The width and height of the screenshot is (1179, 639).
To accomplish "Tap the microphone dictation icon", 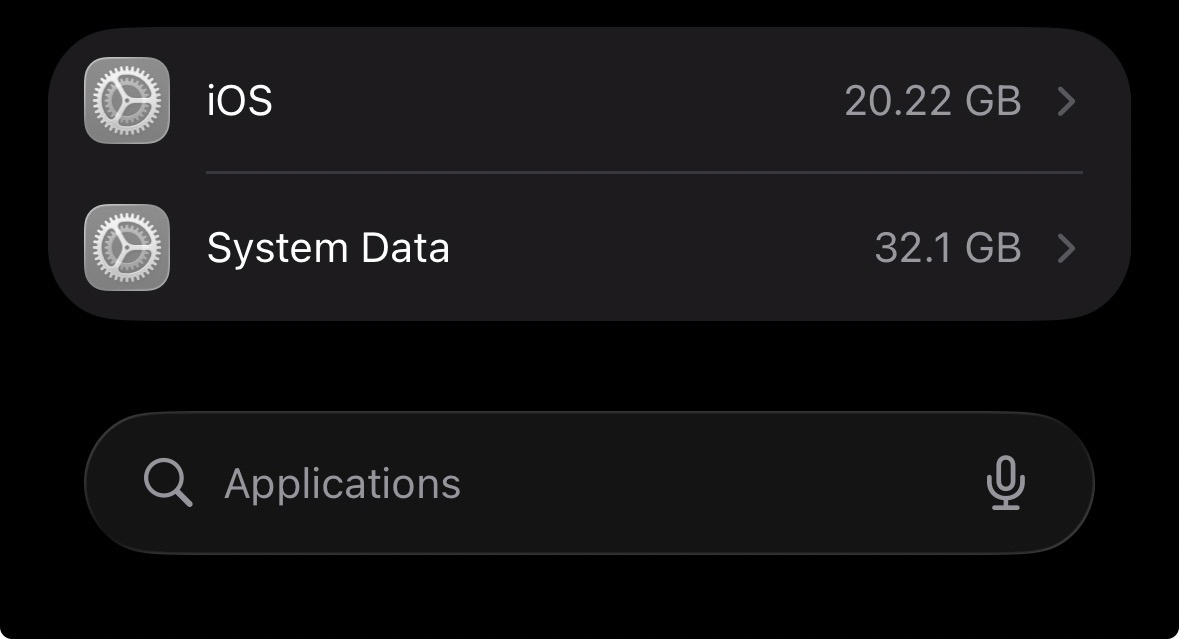I will click(1005, 483).
